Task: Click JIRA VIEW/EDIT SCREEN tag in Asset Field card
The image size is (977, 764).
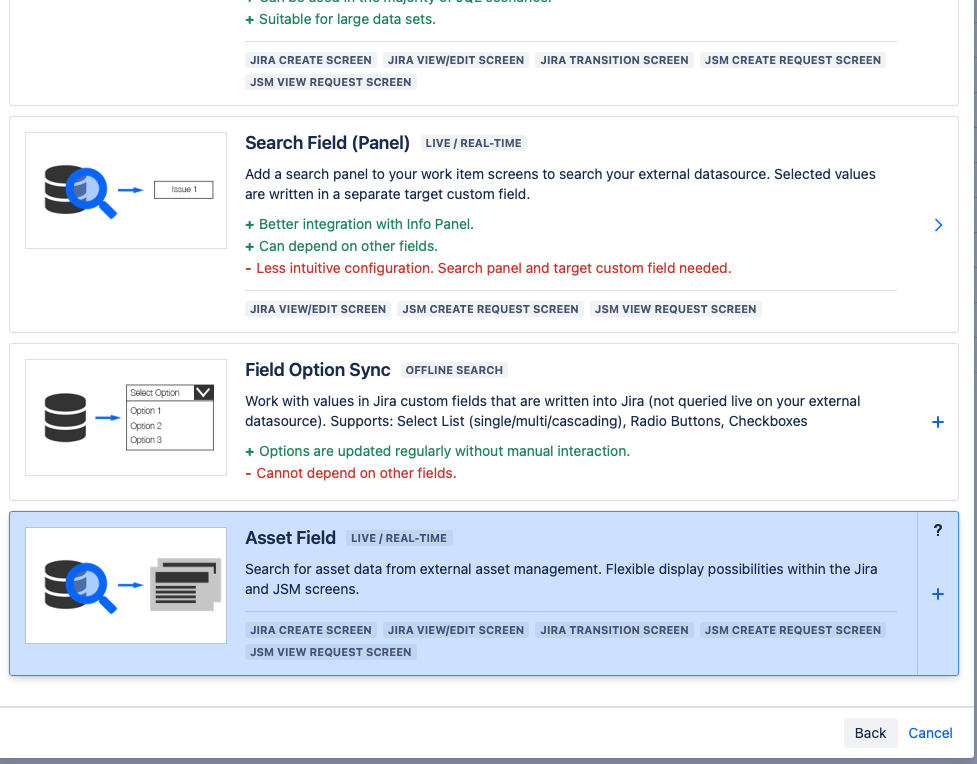Action: click(456, 630)
